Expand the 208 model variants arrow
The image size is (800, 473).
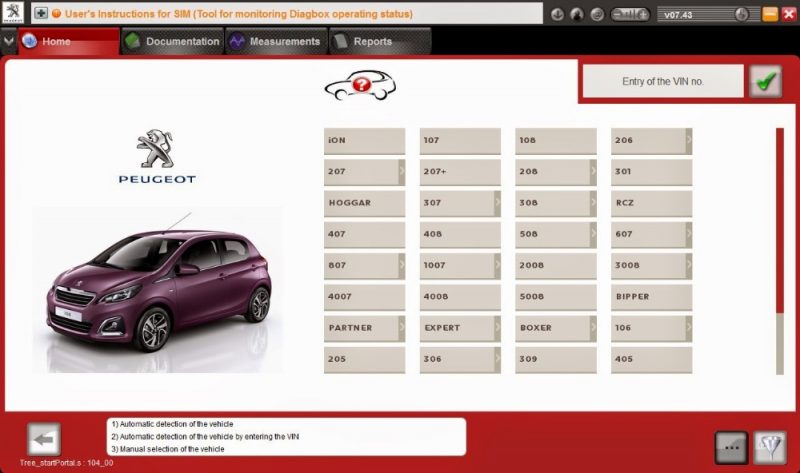click(x=593, y=171)
